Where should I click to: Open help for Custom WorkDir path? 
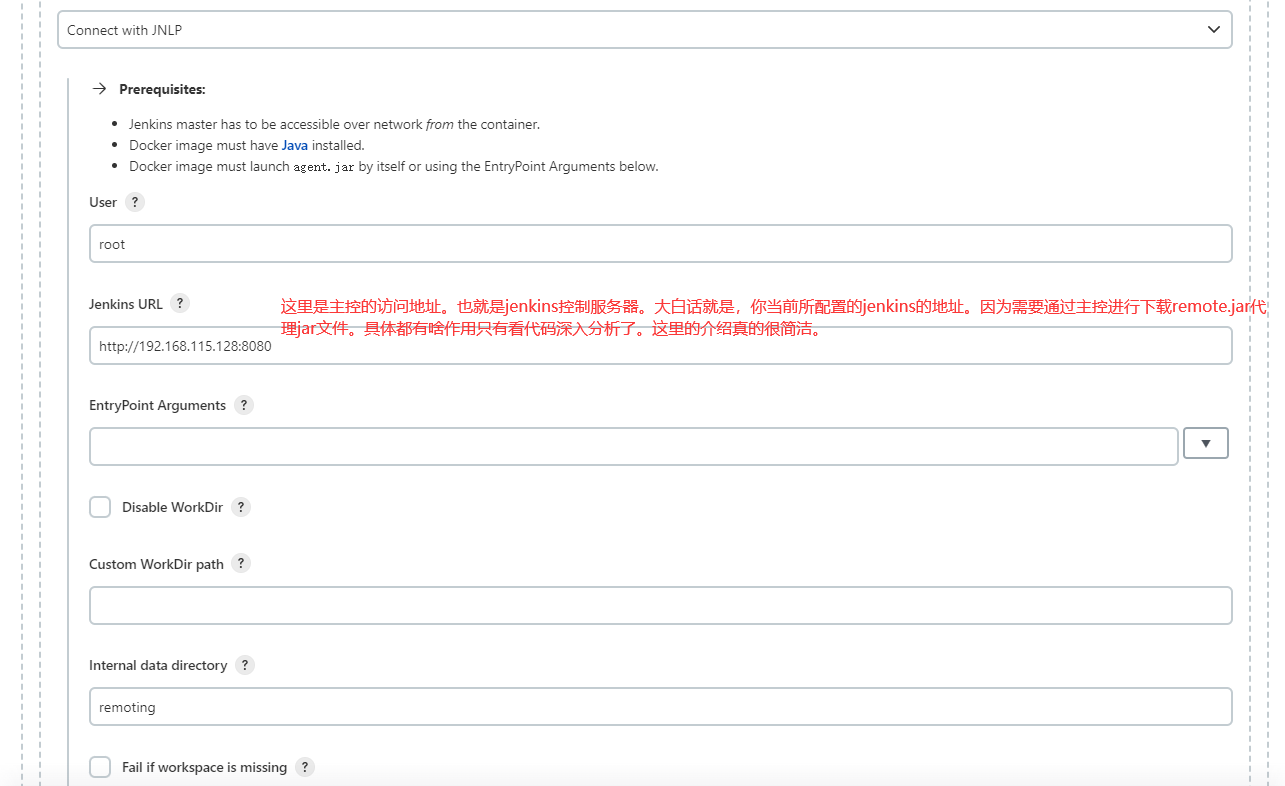click(241, 563)
